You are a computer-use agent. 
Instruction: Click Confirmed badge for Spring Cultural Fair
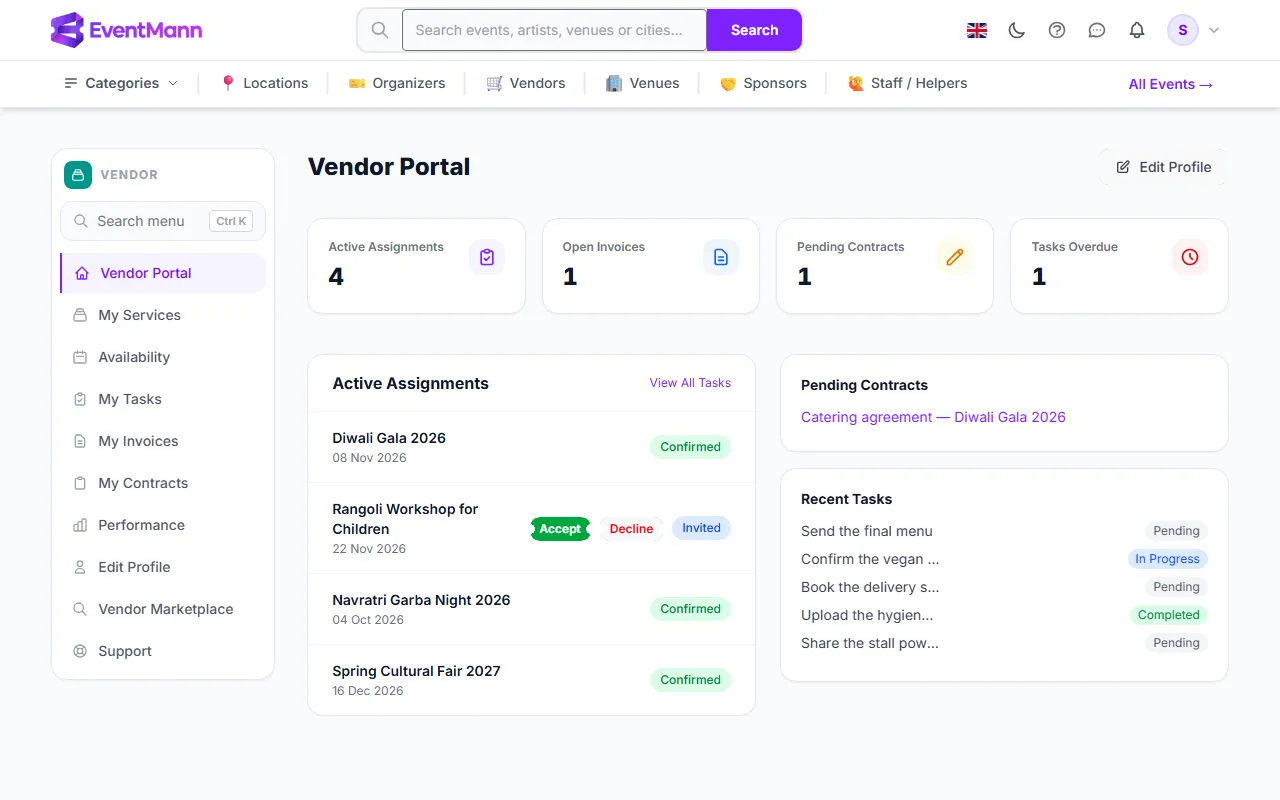(x=690, y=680)
